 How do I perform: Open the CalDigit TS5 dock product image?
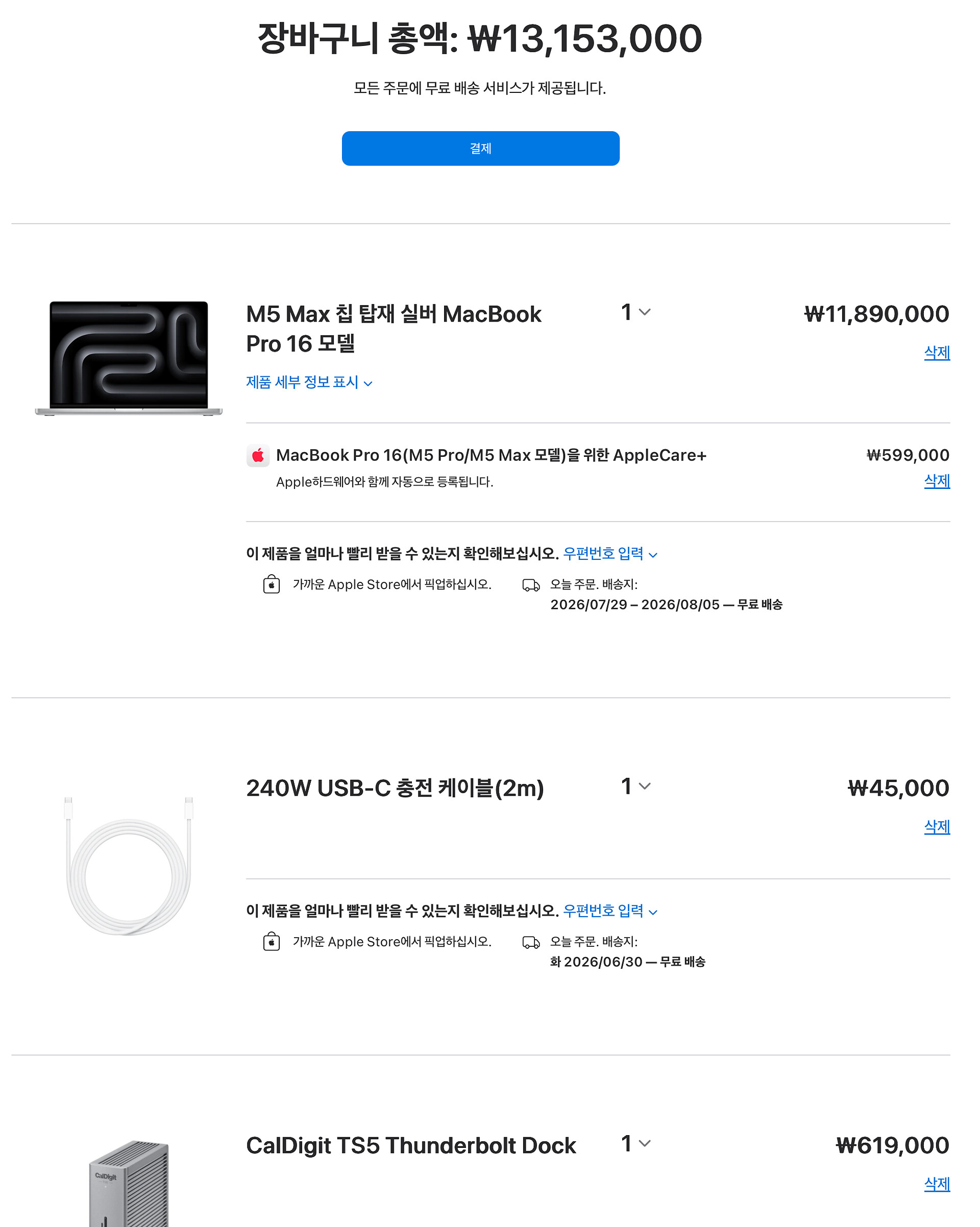coord(129,1184)
